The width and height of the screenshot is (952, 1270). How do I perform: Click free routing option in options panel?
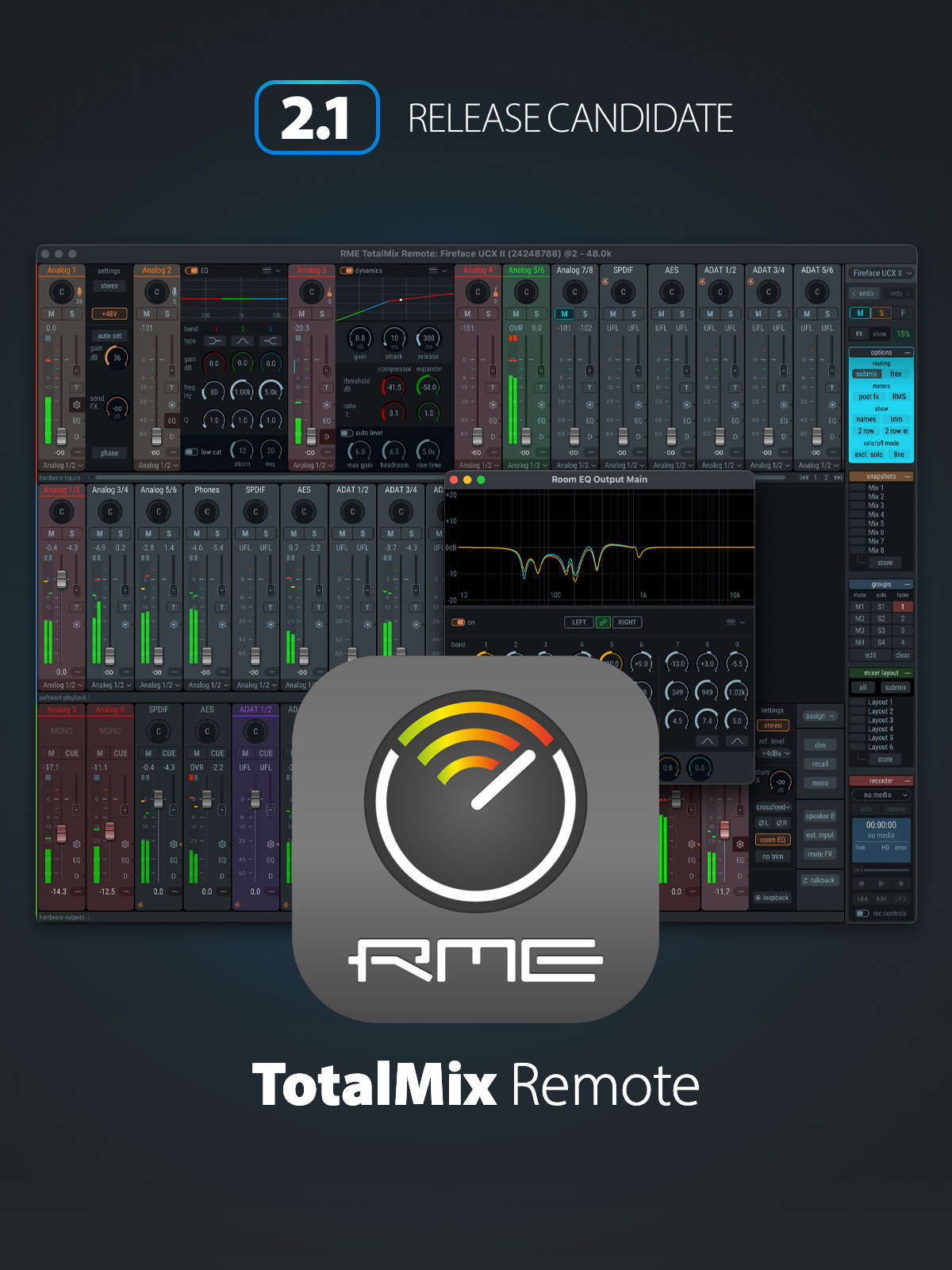pyautogui.click(x=896, y=374)
